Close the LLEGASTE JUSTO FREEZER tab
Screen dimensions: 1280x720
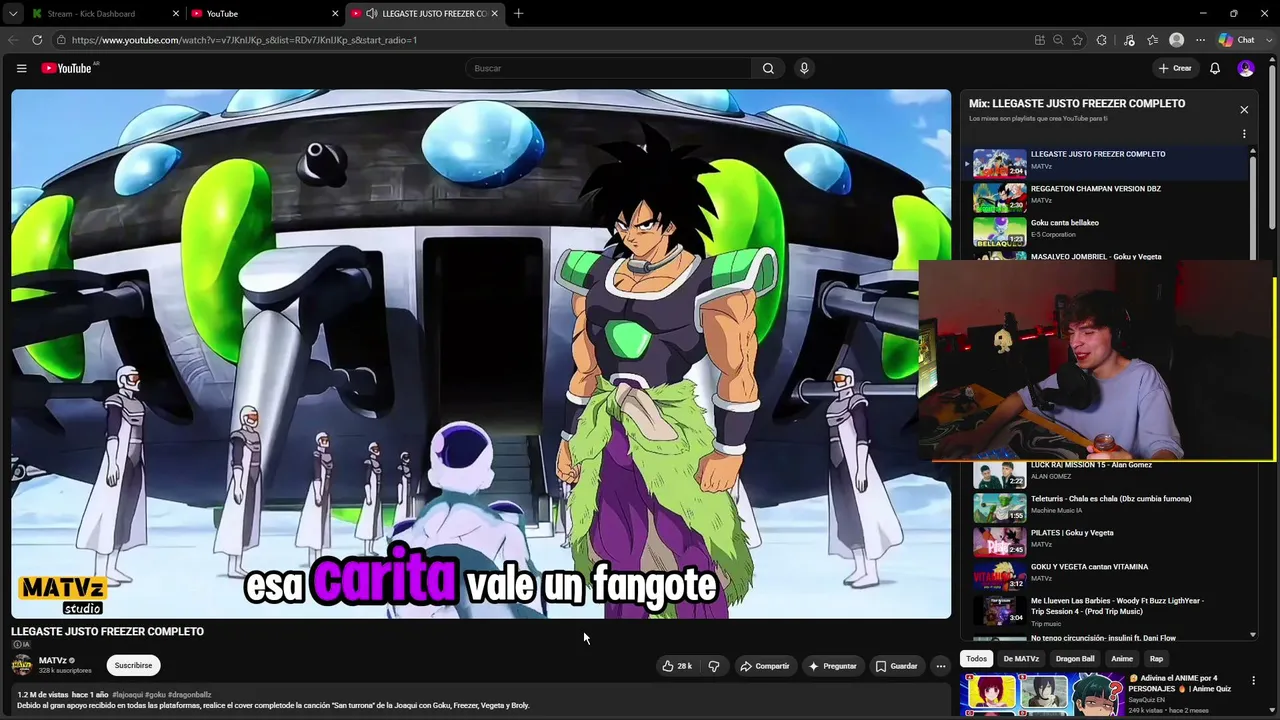495,14
